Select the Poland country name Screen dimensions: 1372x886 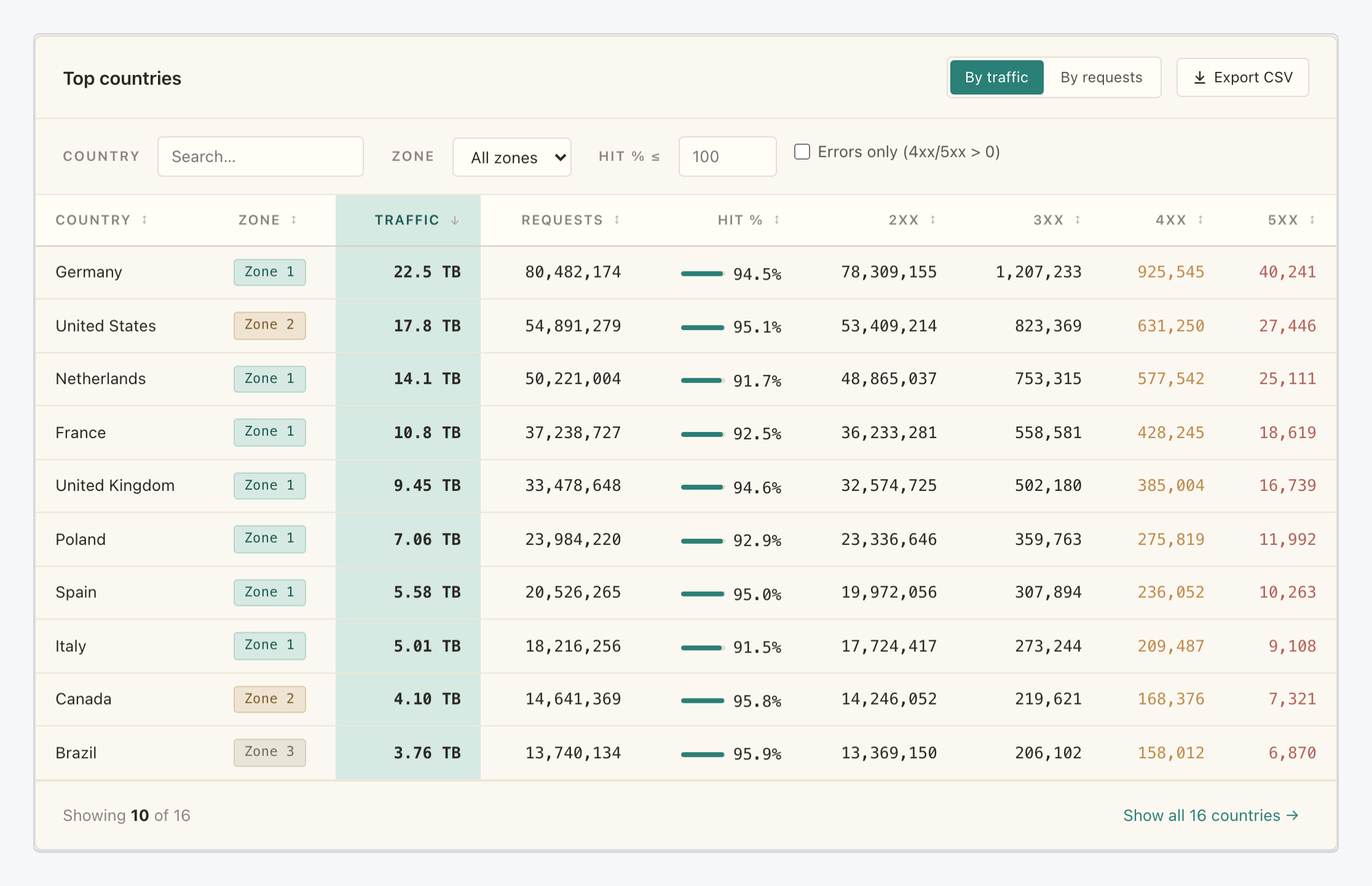coord(81,539)
